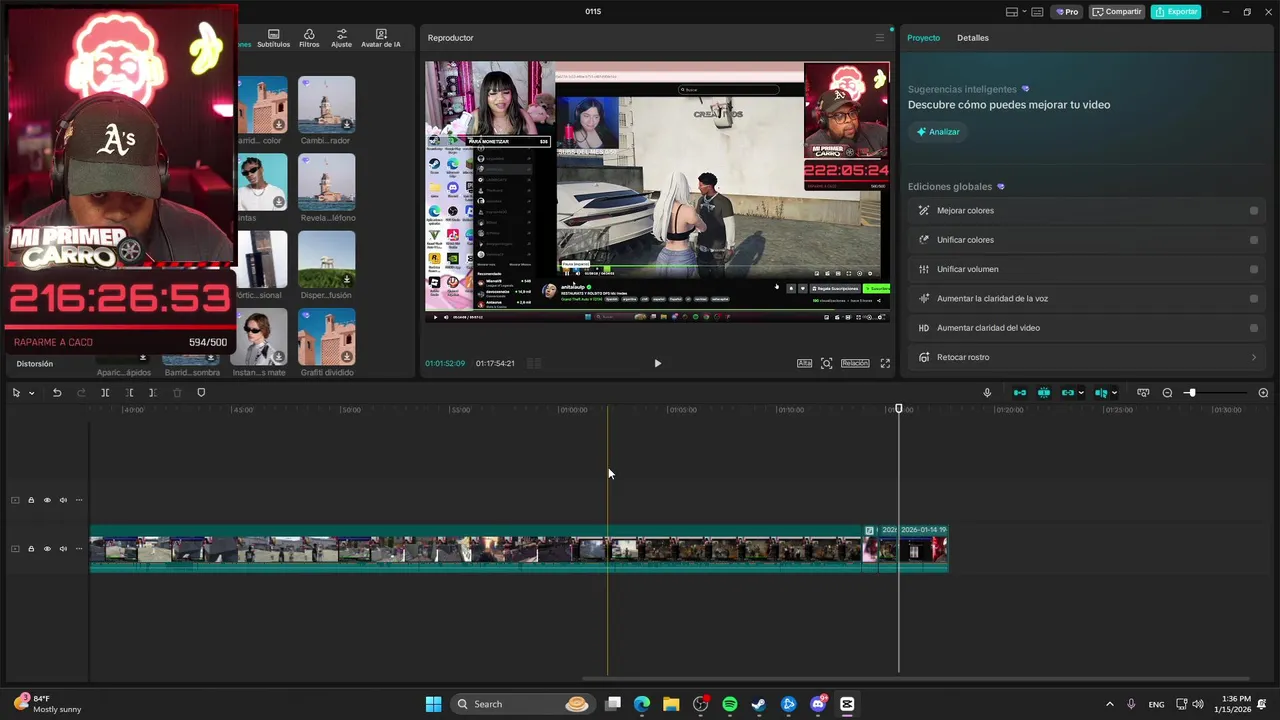The height and width of the screenshot is (720, 1280).
Task: Click the Pro badge button
Action: [1067, 12]
